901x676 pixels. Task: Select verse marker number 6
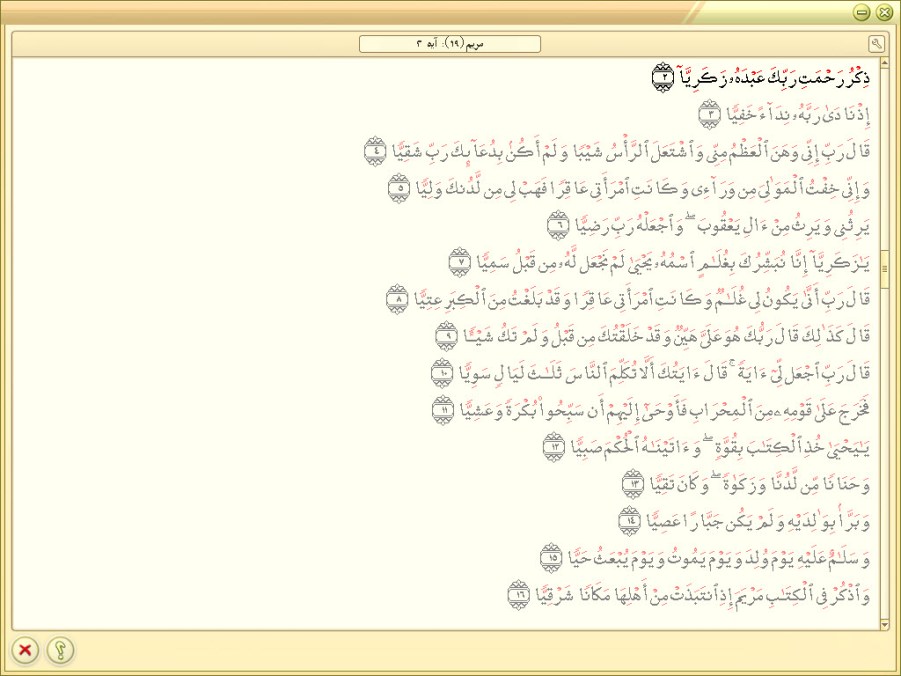(x=558, y=225)
